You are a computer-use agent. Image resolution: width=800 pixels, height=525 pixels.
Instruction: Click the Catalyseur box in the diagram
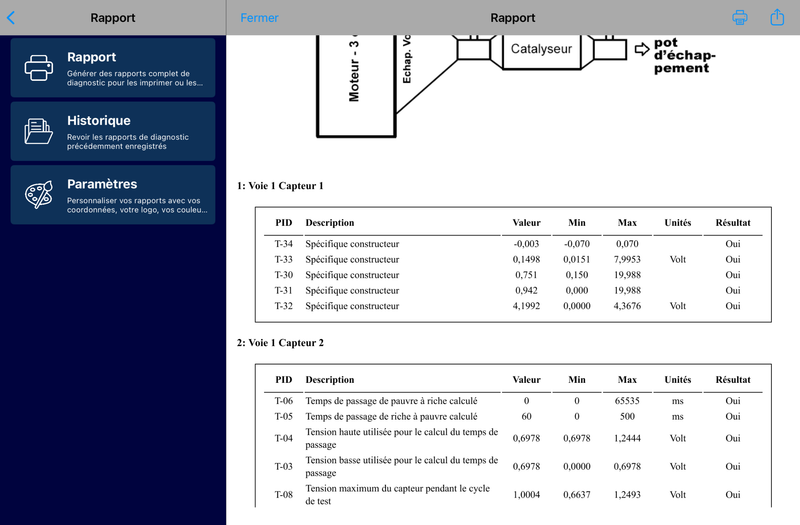point(541,51)
